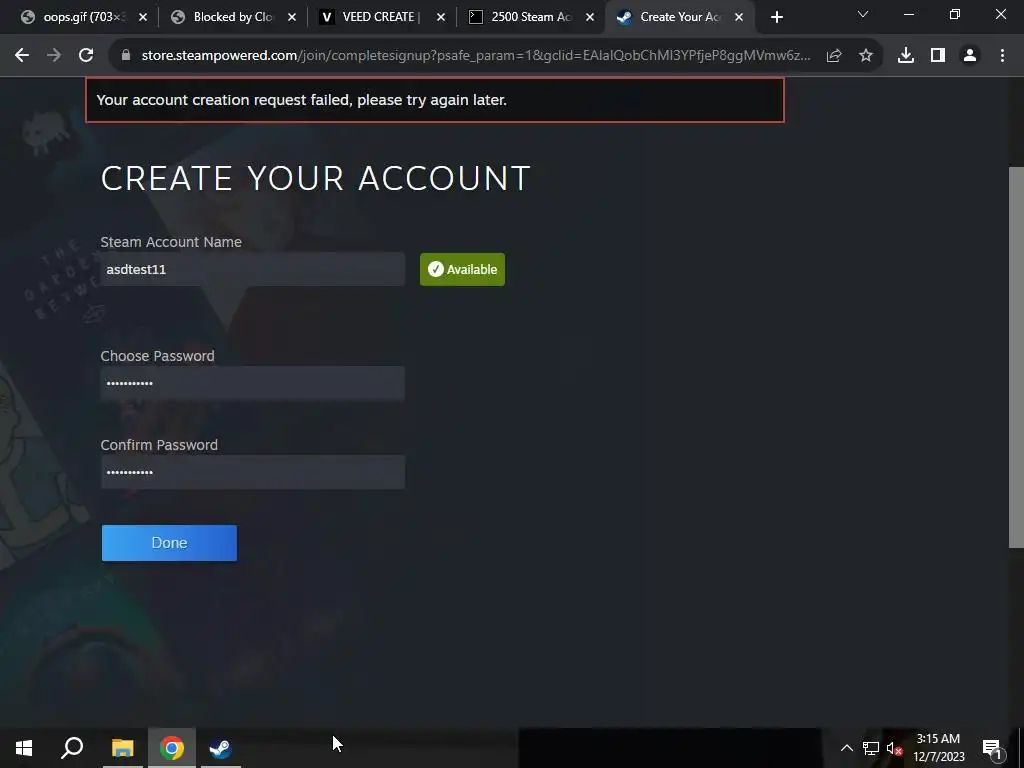The width and height of the screenshot is (1024, 768).
Task: Close the VEED CREATE tab
Action: (x=441, y=18)
